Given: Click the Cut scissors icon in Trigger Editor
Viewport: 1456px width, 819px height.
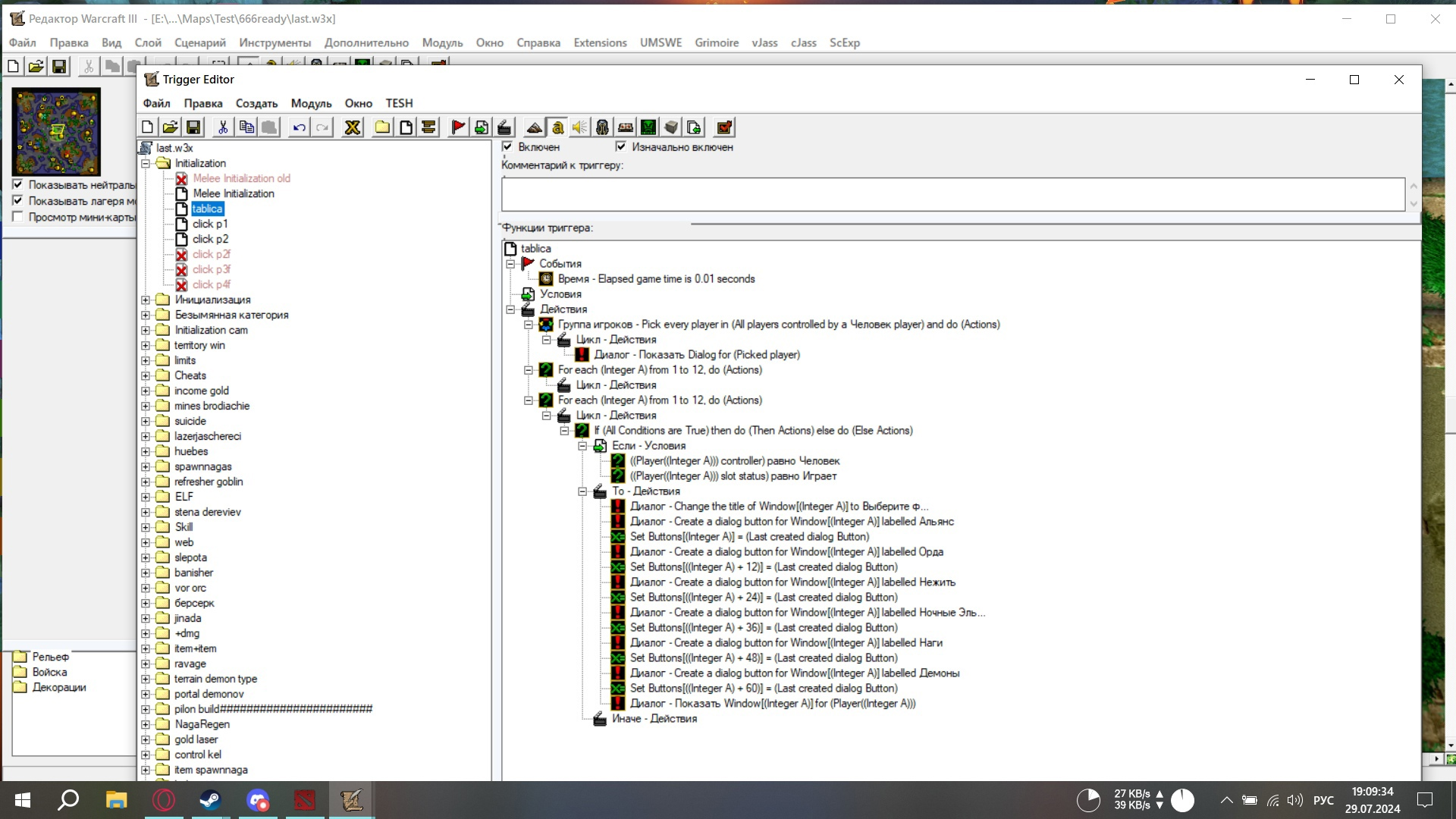Looking at the screenshot, I should (x=223, y=127).
